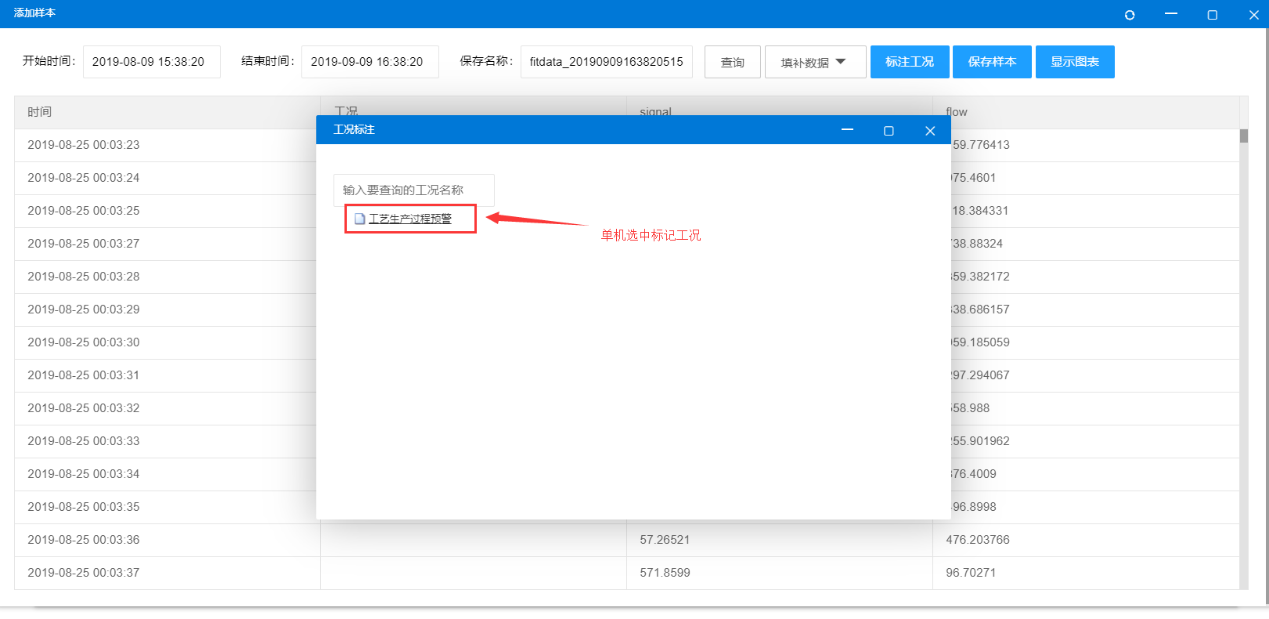The image size is (1269, 619).
Task: Maximize the 添加样本 window
Action: click(x=1212, y=15)
